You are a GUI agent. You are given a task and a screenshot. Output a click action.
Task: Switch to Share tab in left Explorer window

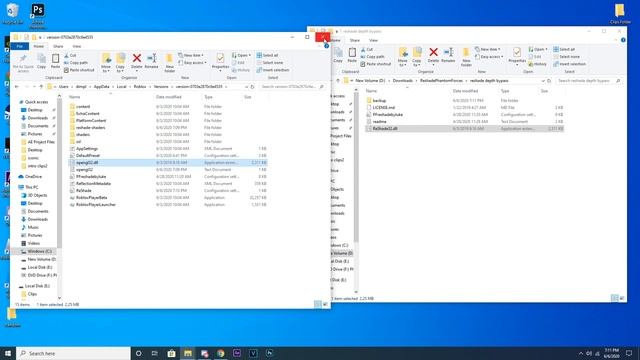(58, 46)
